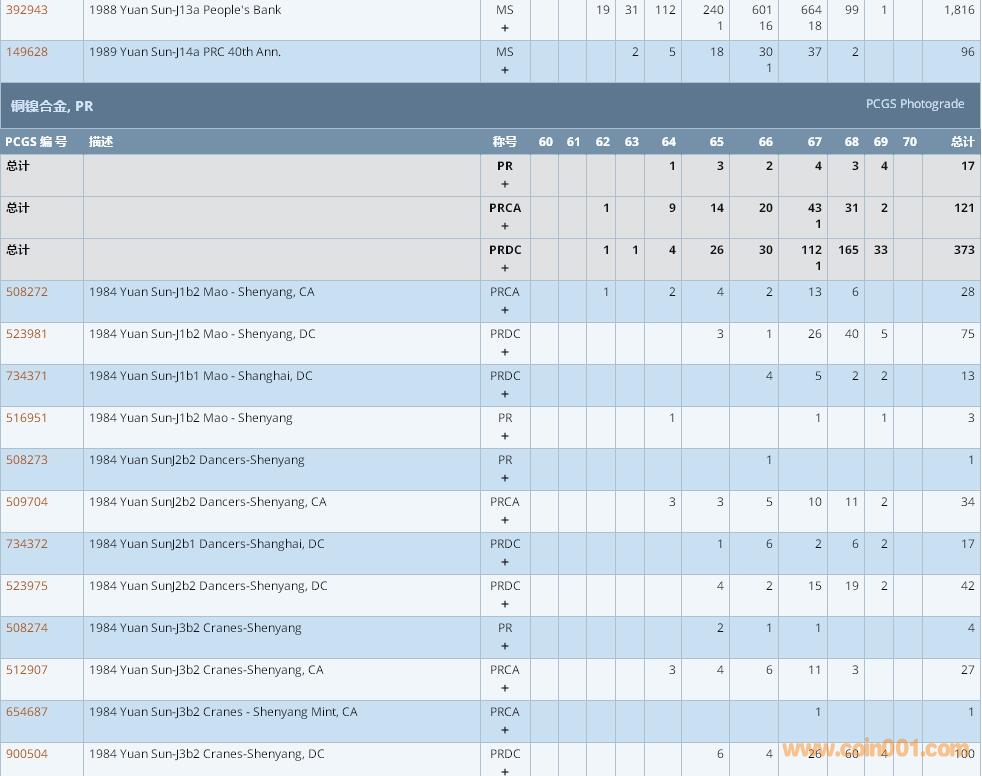Open PCGS number 523975
Screen dimensions: 982x776
pyautogui.click(x=27, y=586)
